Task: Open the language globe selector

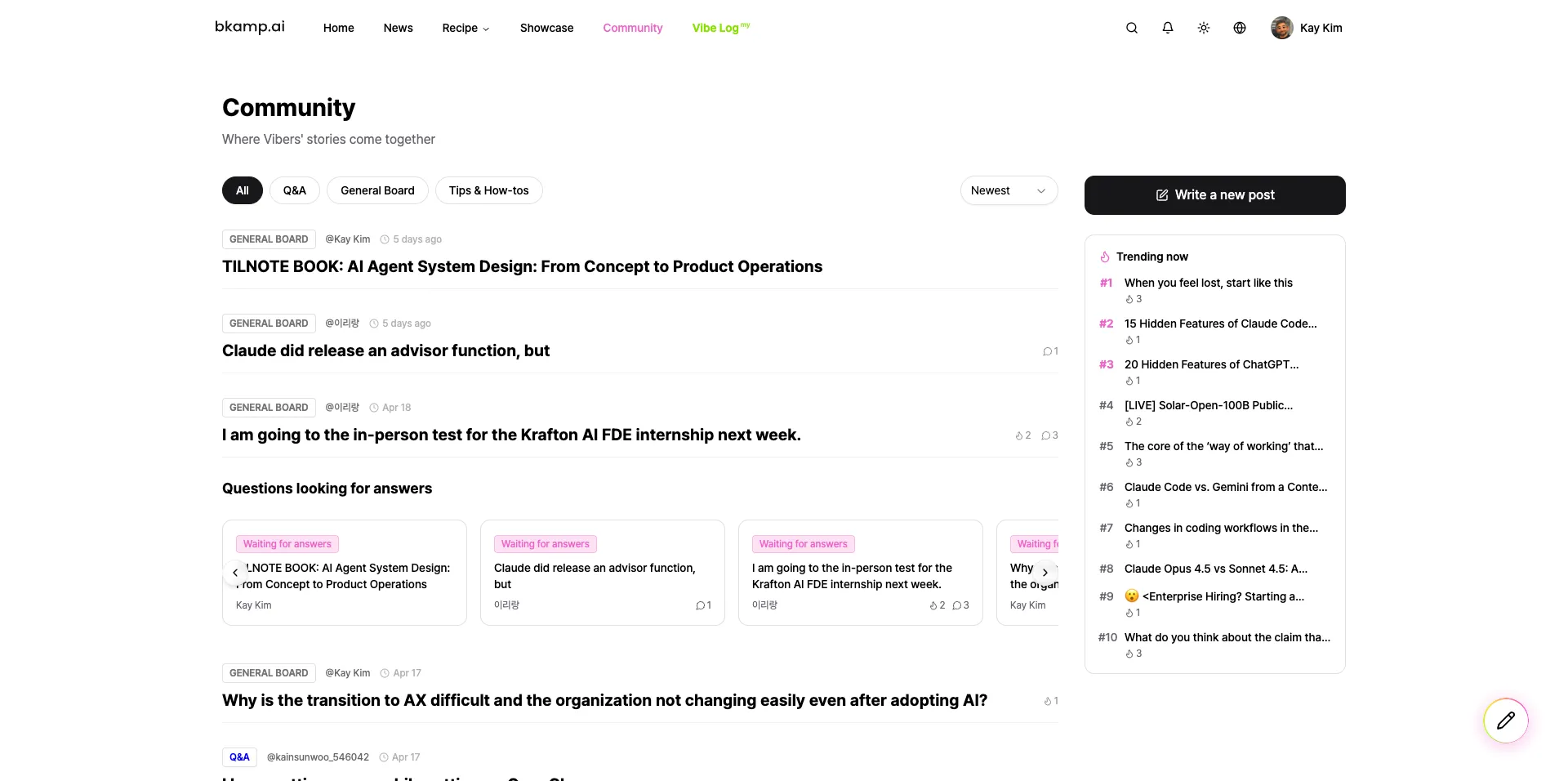Action: point(1239,27)
